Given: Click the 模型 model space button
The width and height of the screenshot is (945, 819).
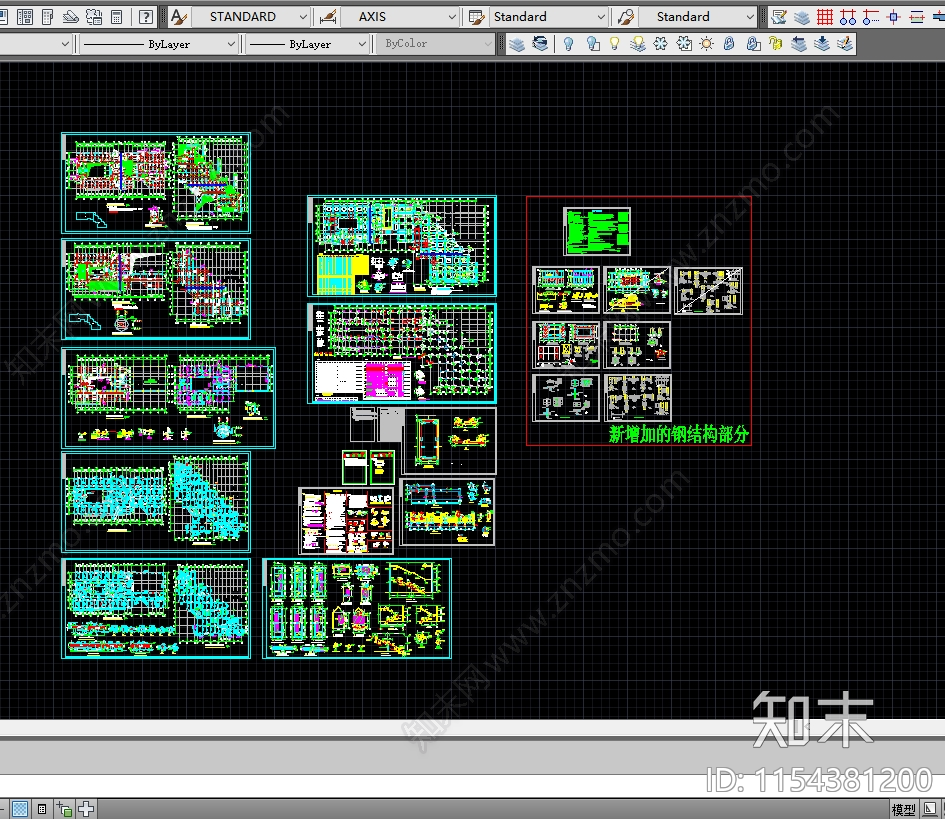Looking at the screenshot, I should 903,809.
